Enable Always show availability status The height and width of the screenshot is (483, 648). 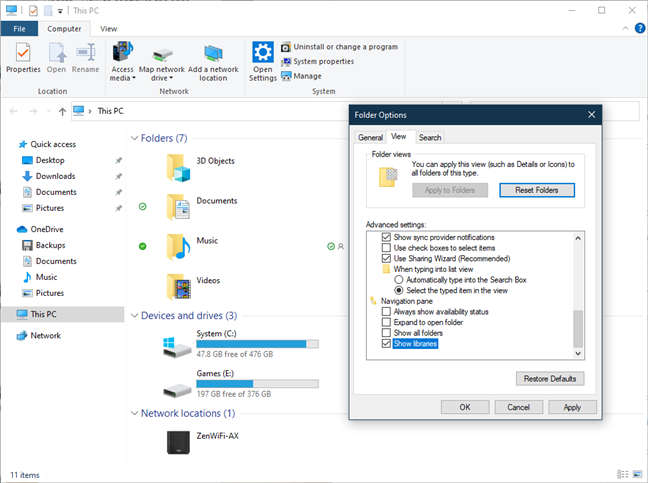386,312
